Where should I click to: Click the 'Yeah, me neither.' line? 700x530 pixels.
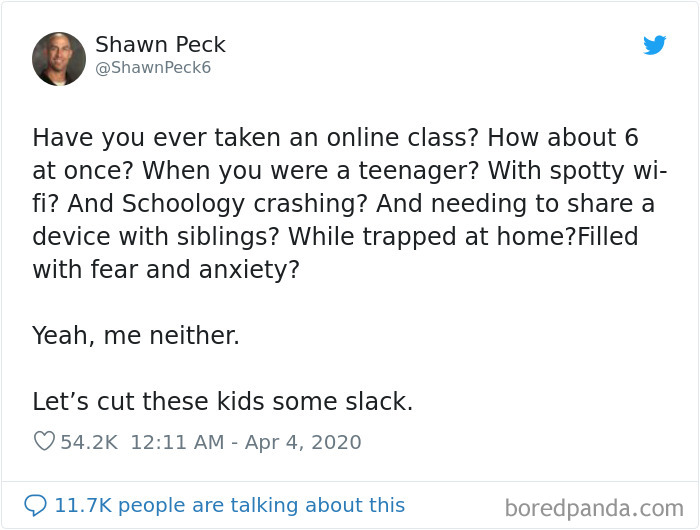pos(136,335)
